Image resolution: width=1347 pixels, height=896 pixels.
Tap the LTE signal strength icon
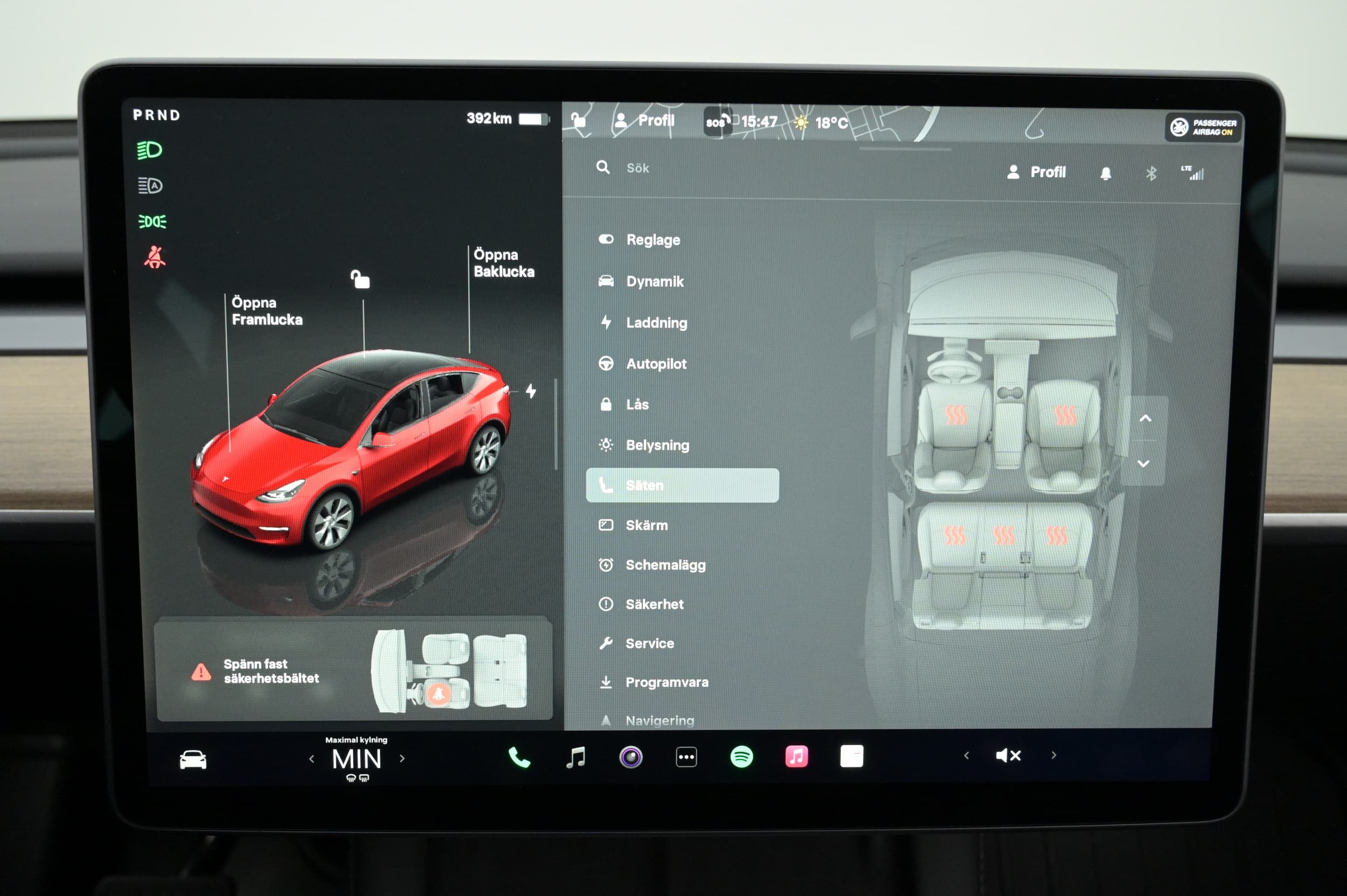[x=1193, y=172]
